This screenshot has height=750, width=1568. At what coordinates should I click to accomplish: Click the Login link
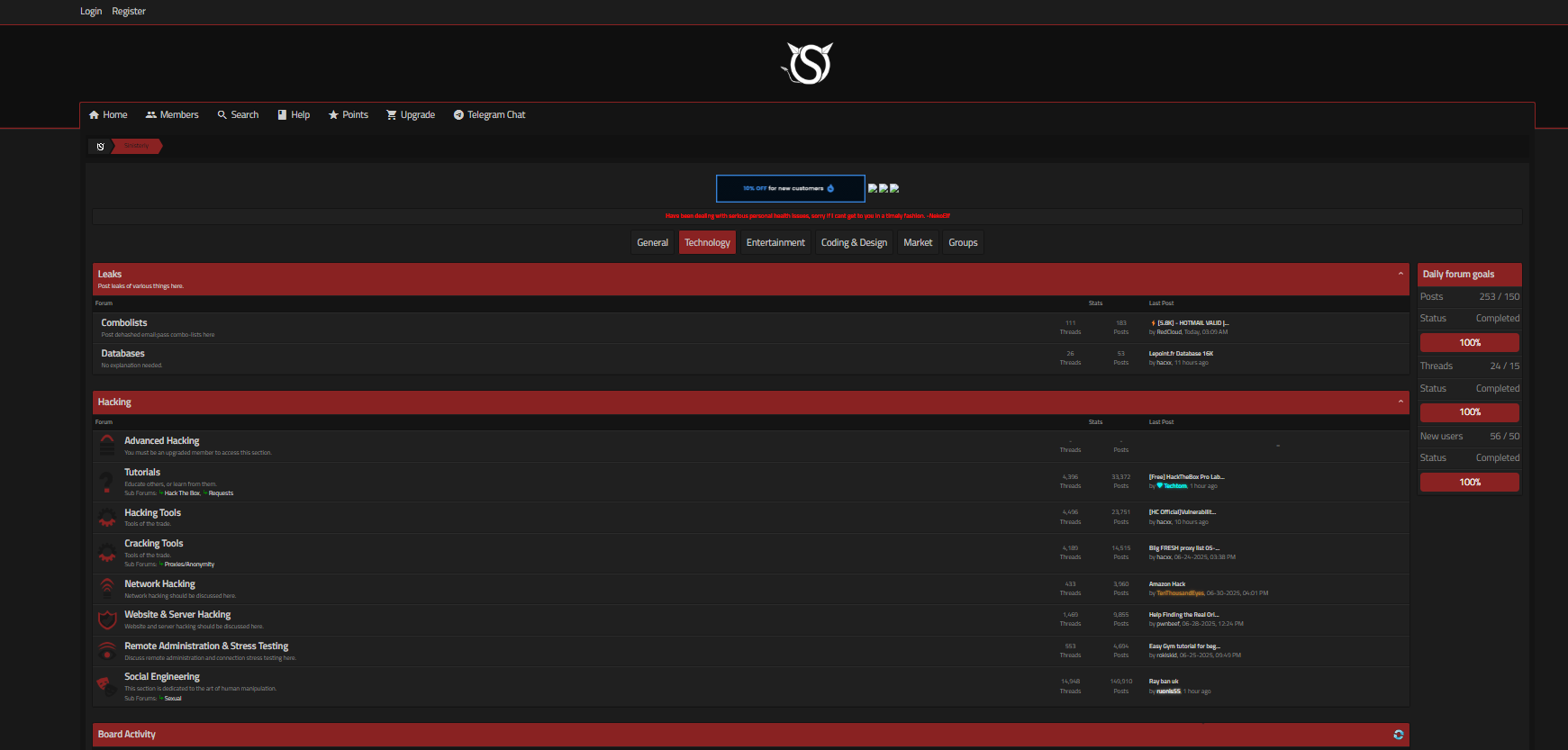[91, 12]
